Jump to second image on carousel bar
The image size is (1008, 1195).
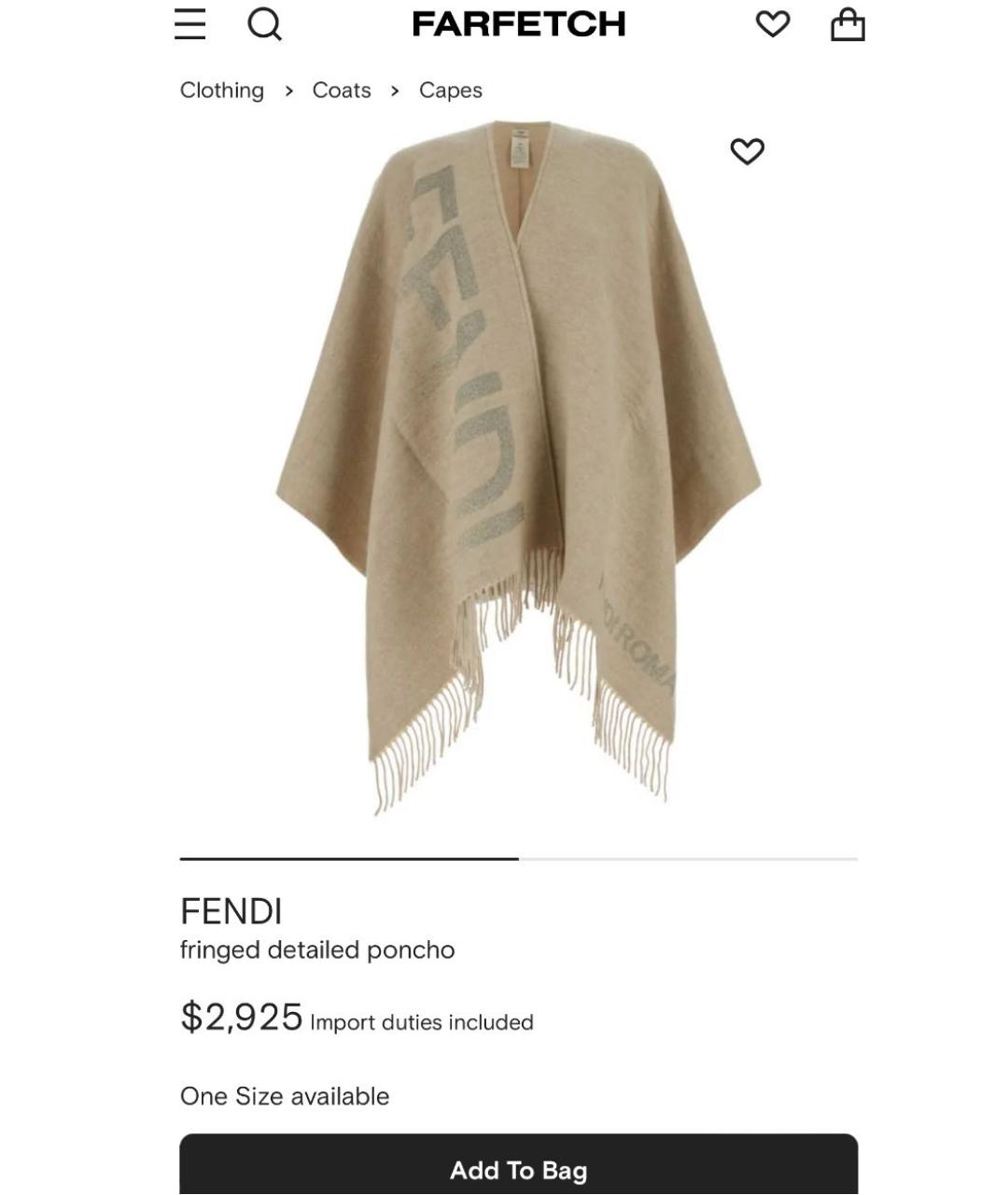(688, 858)
